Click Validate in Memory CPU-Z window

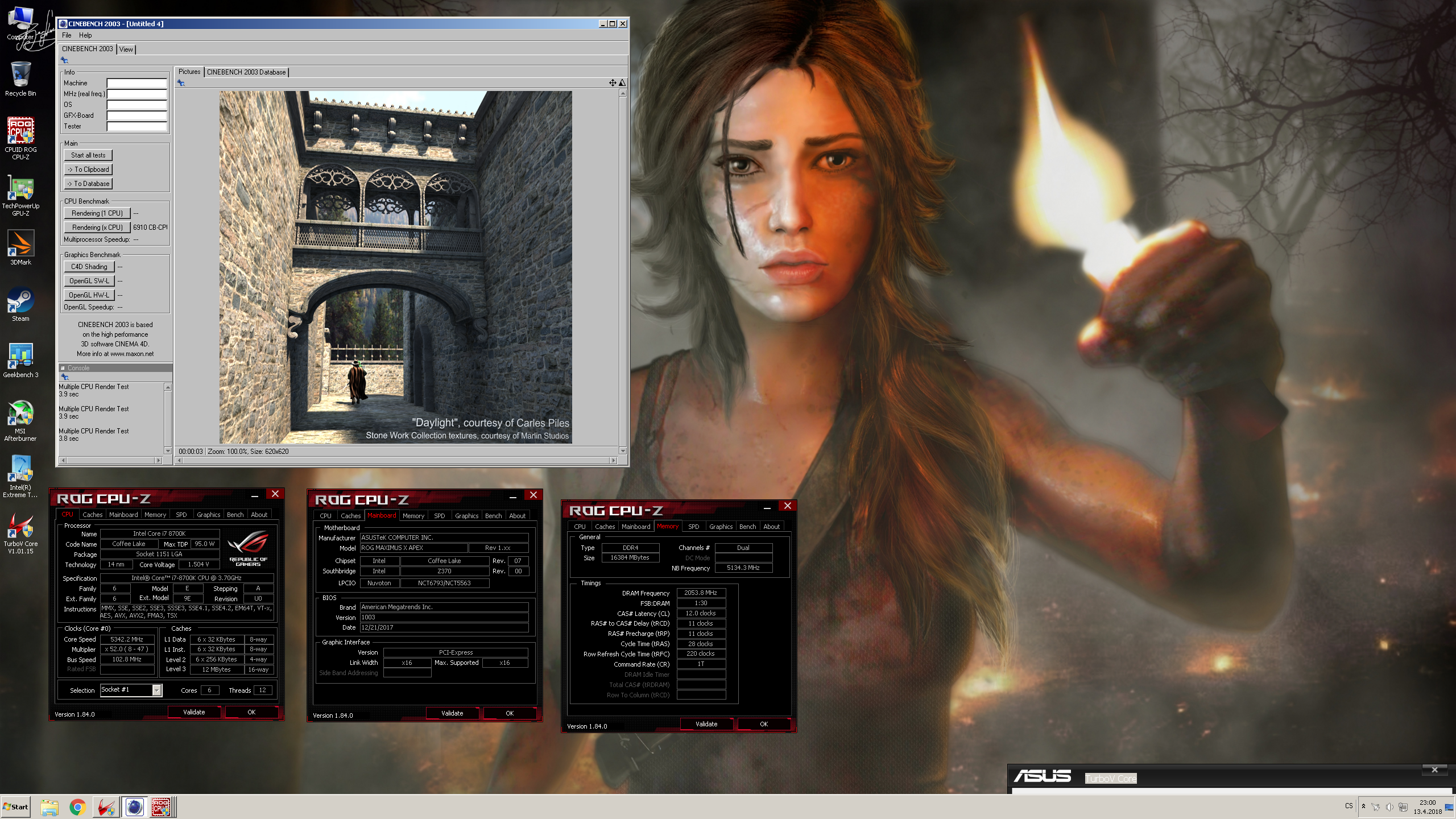tap(706, 724)
